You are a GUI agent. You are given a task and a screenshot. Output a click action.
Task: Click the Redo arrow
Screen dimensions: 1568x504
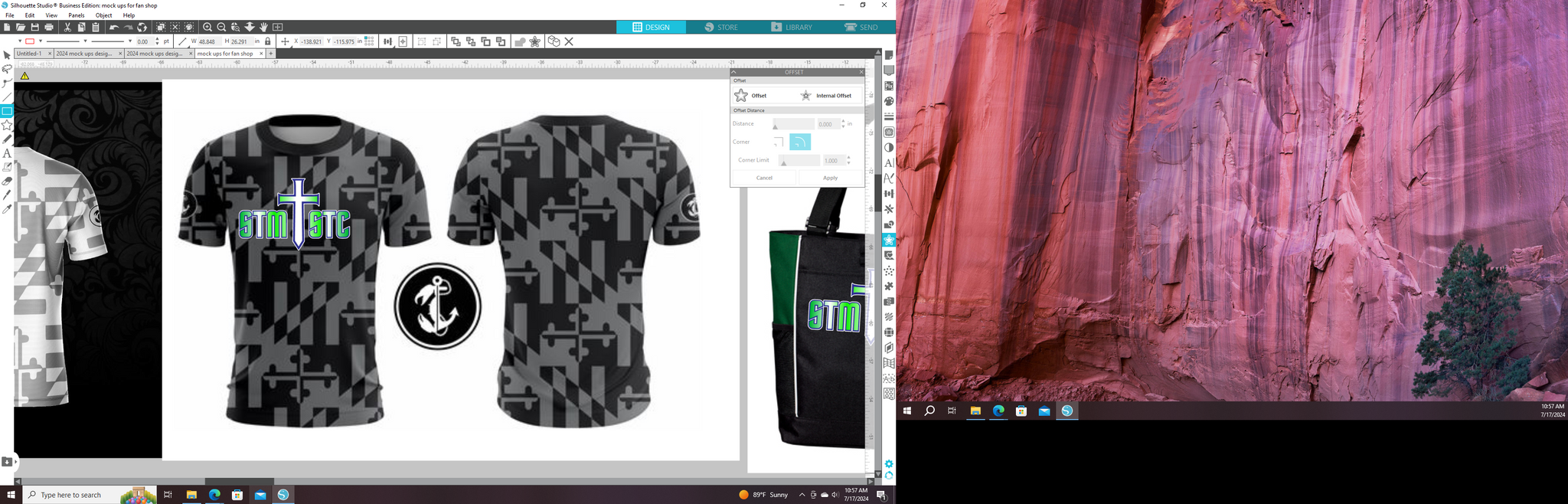pyautogui.click(x=128, y=27)
